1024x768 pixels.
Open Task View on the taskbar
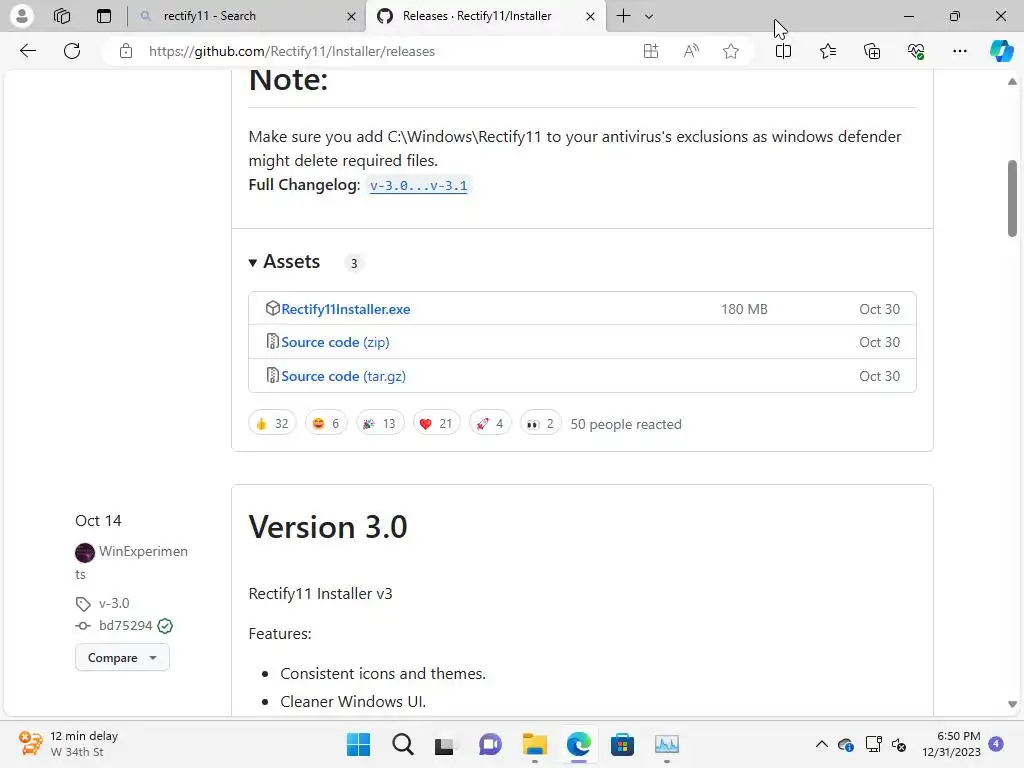tap(444, 745)
